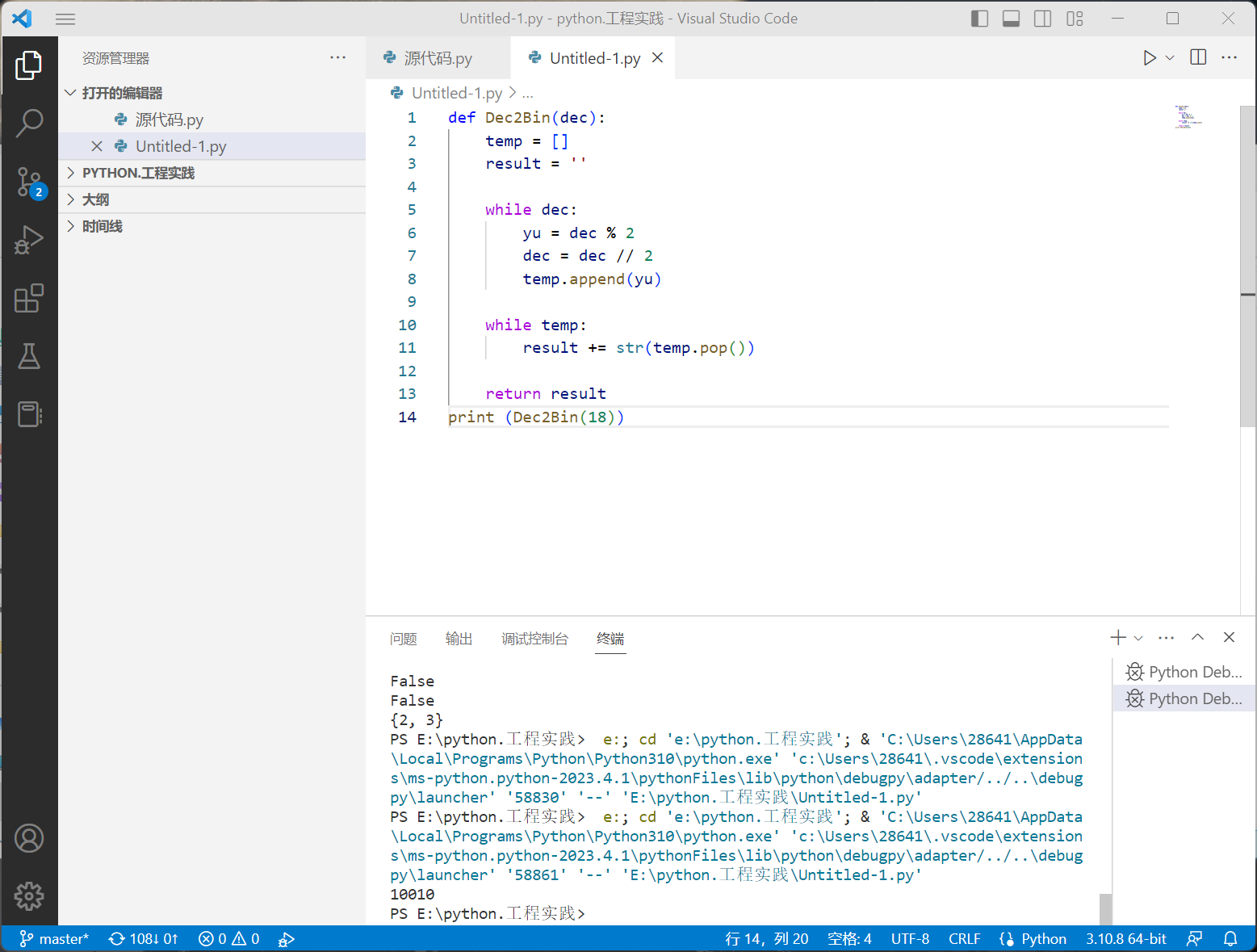Open Customize Layout button
The height and width of the screenshot is (952, 1257).
tap(1075, 19)
